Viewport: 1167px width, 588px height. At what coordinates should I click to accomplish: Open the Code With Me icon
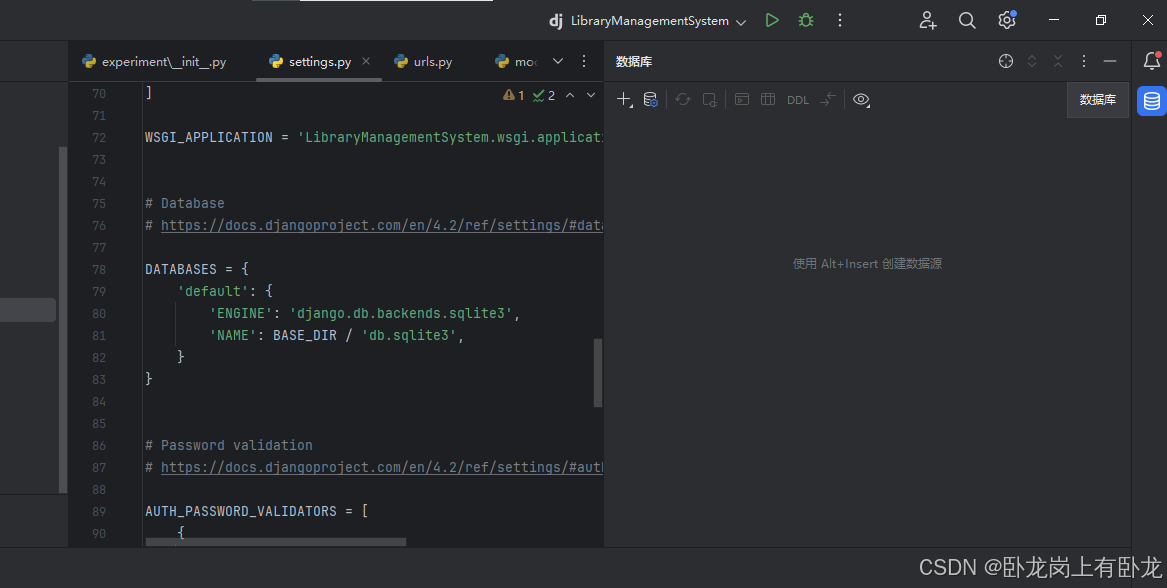(x=928, y=20)
